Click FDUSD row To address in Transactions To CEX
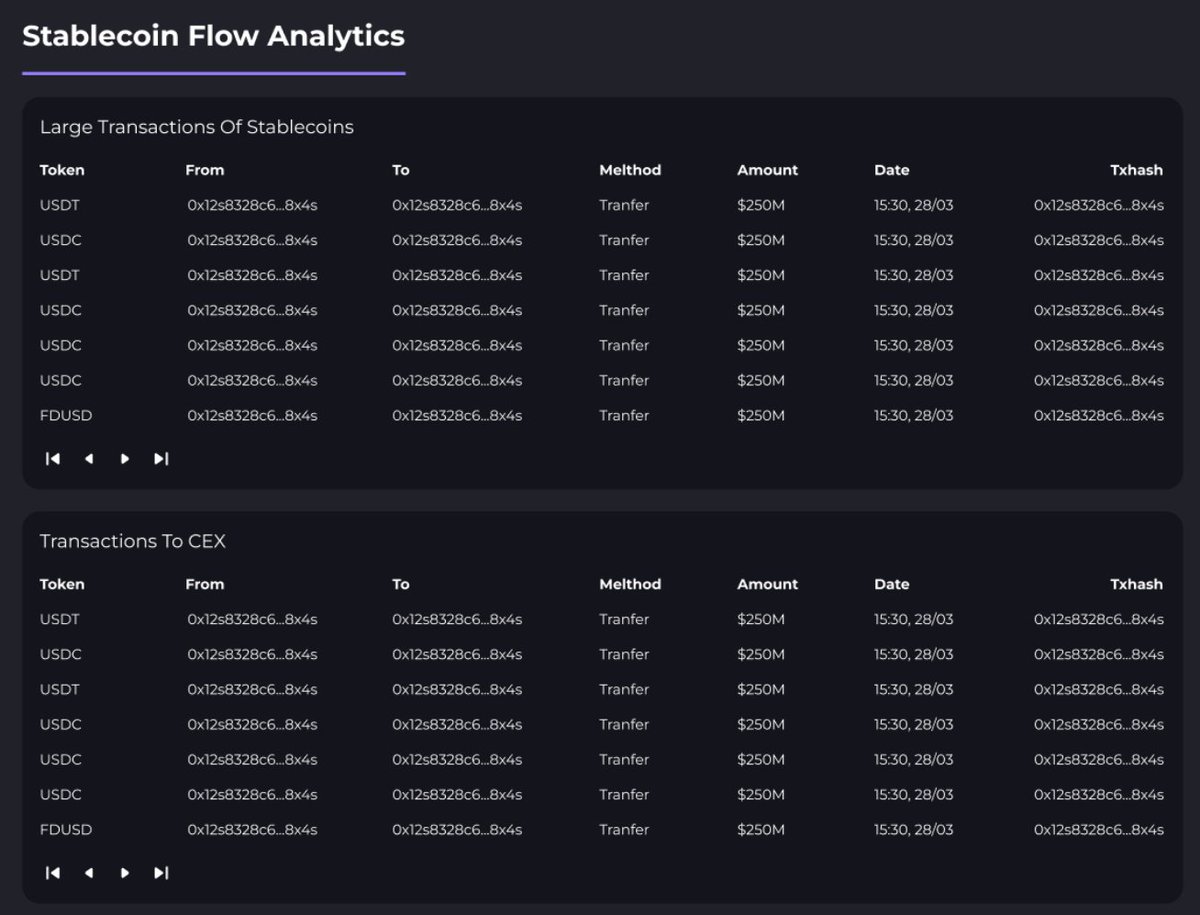This screenshot has height=915, width=1200. (x=457, y=829)
